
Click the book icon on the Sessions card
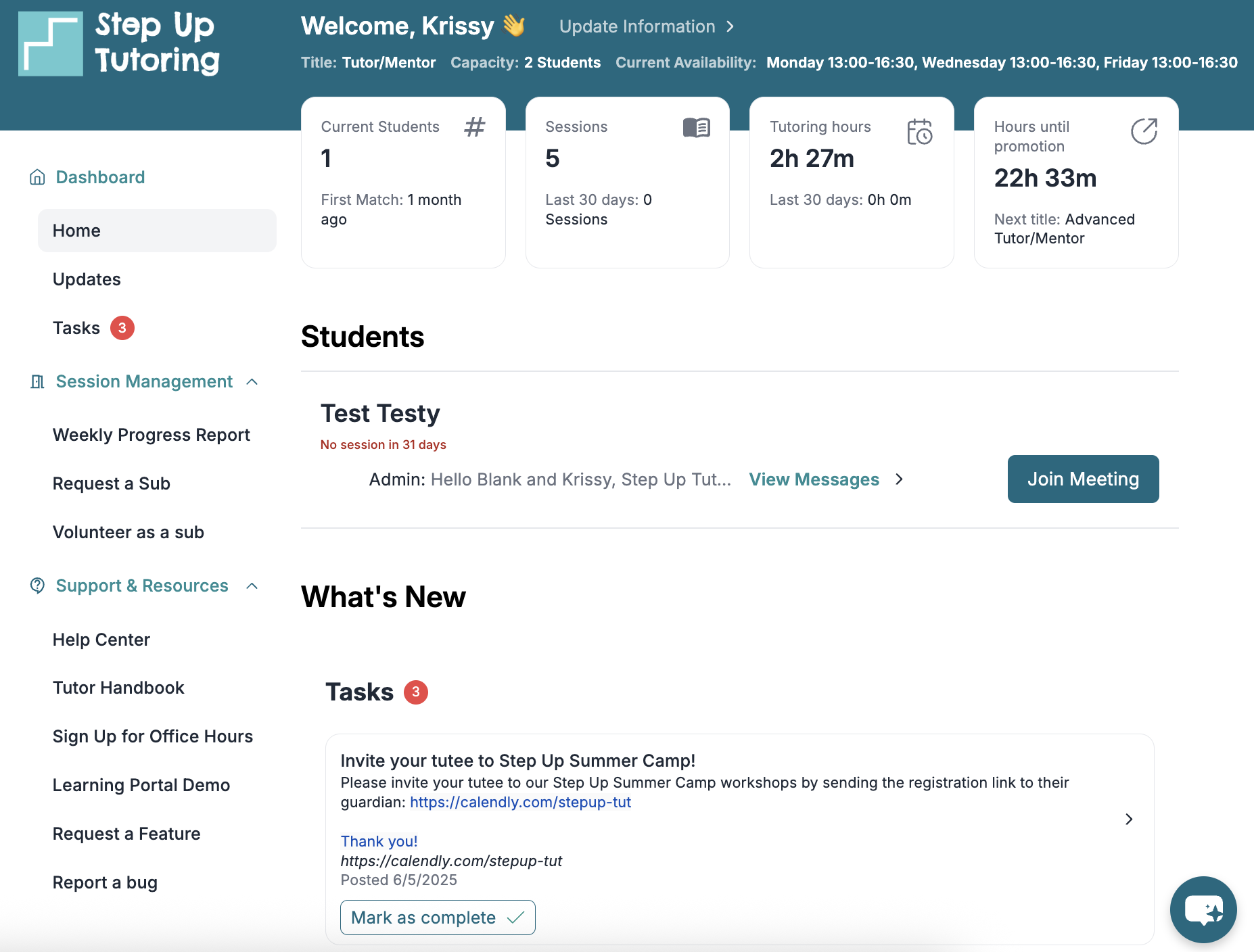(697, 127)
